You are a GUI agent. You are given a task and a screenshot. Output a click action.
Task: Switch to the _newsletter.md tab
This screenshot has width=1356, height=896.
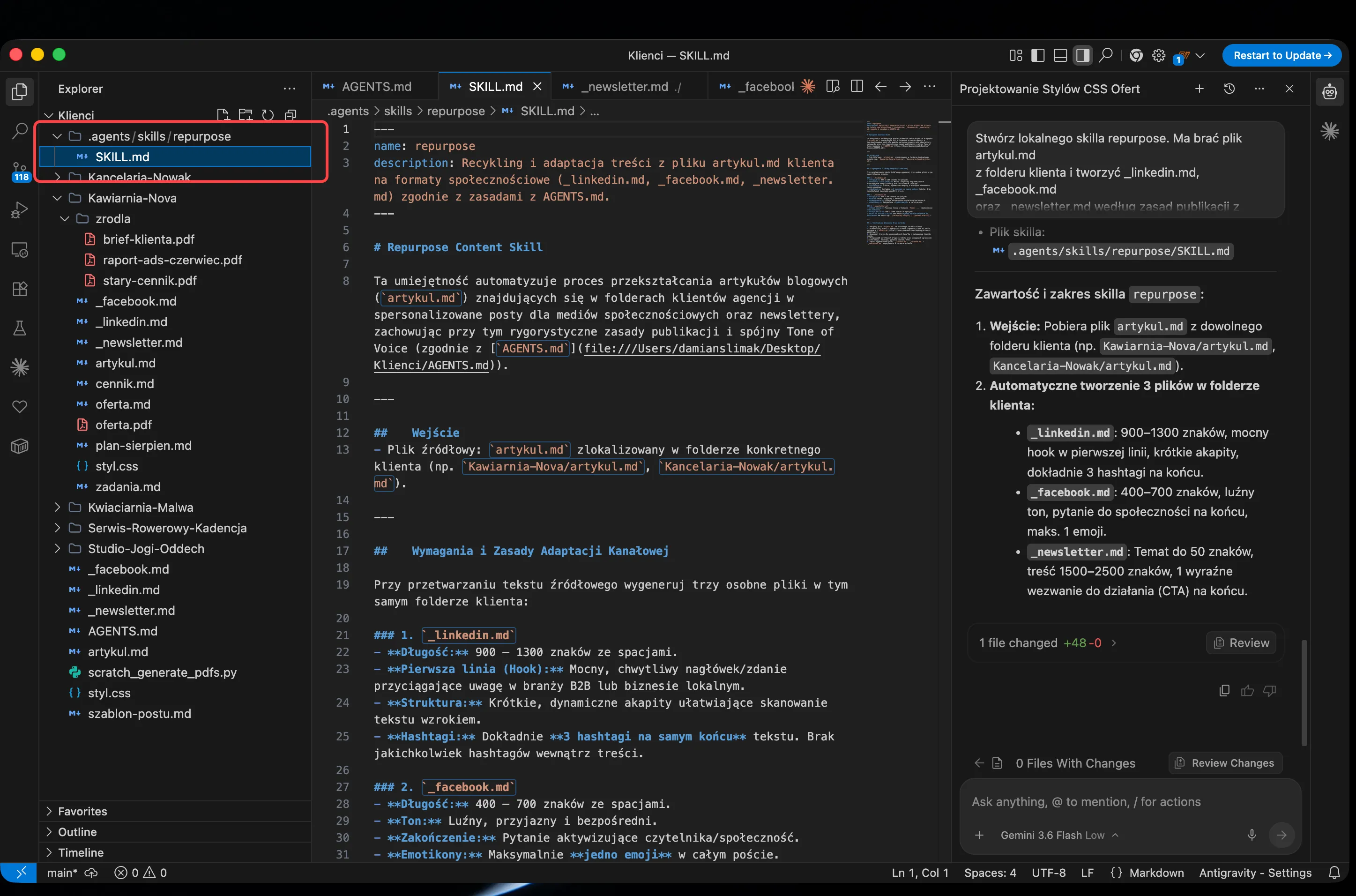629,86
